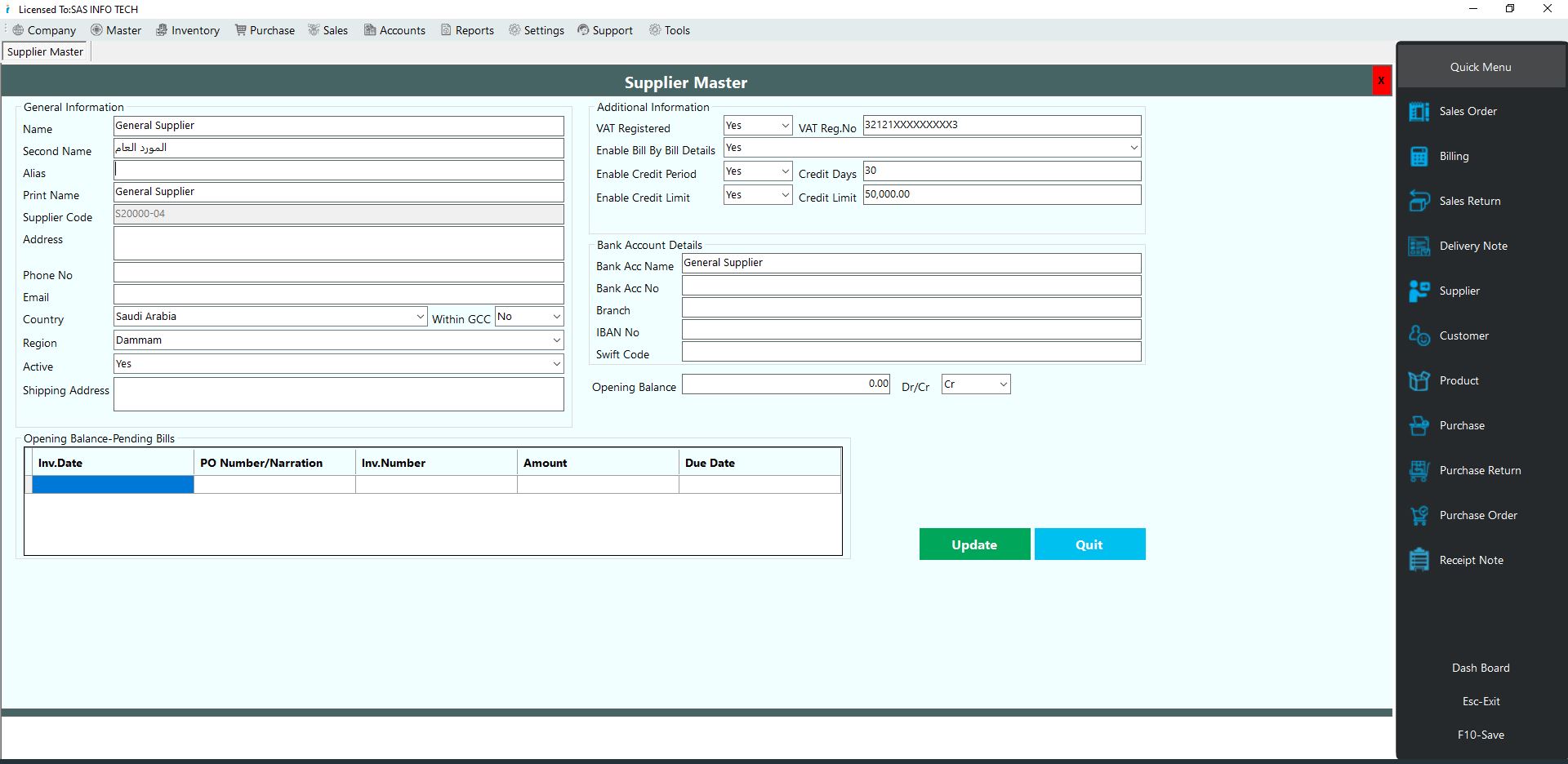Go to Dash Board in Quick Menu
The height and width of the screenshot is (764, 1568).
1481,668
